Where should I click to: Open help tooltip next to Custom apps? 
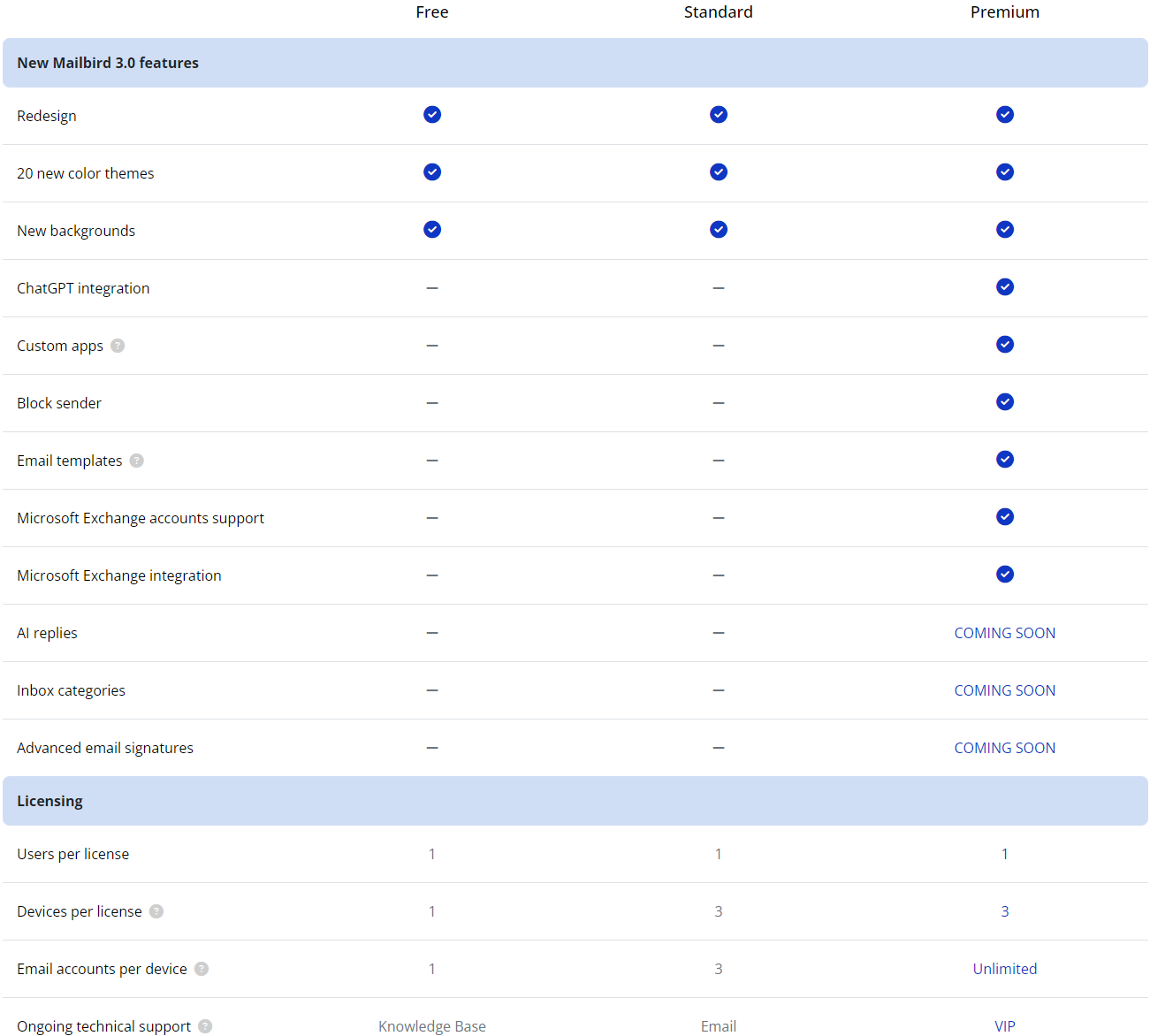point(118,346)
